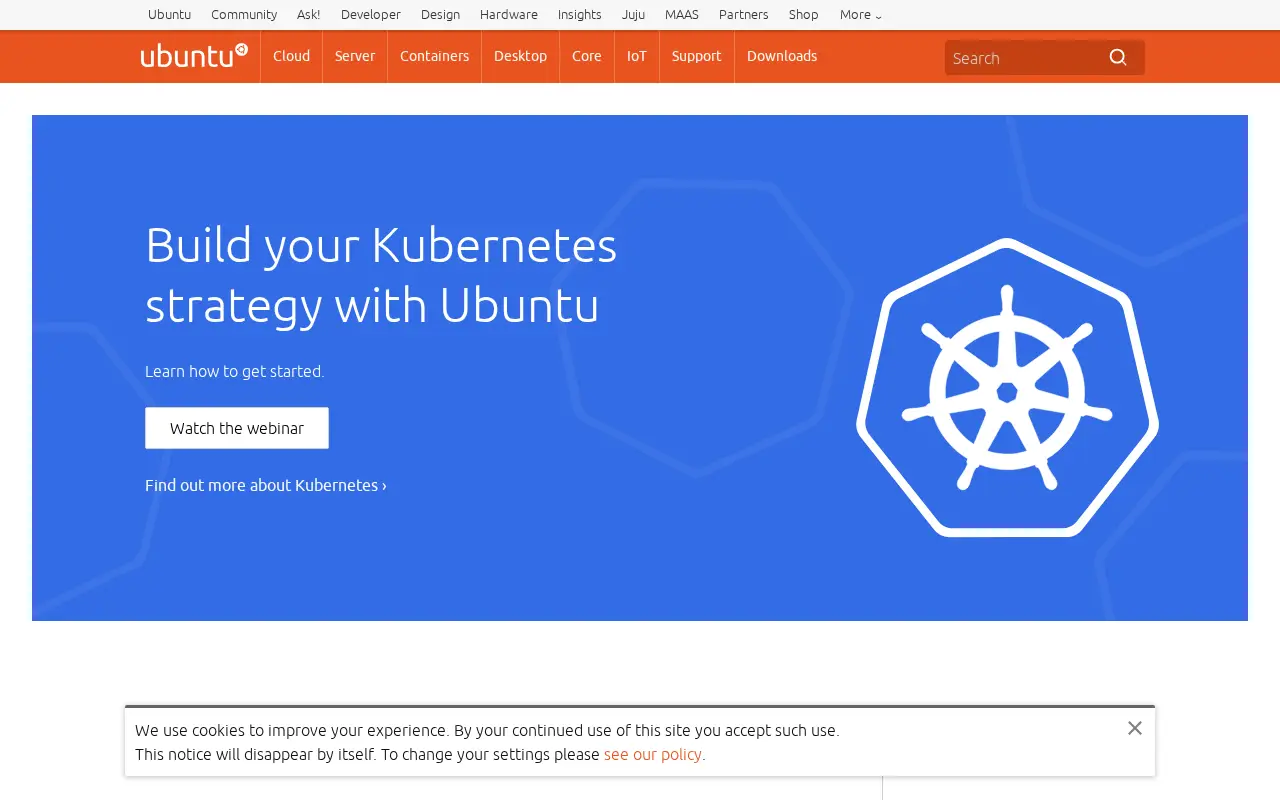Click the Kubernetes wheel logo
The image size is (1280, 800).
point(1007,388)
